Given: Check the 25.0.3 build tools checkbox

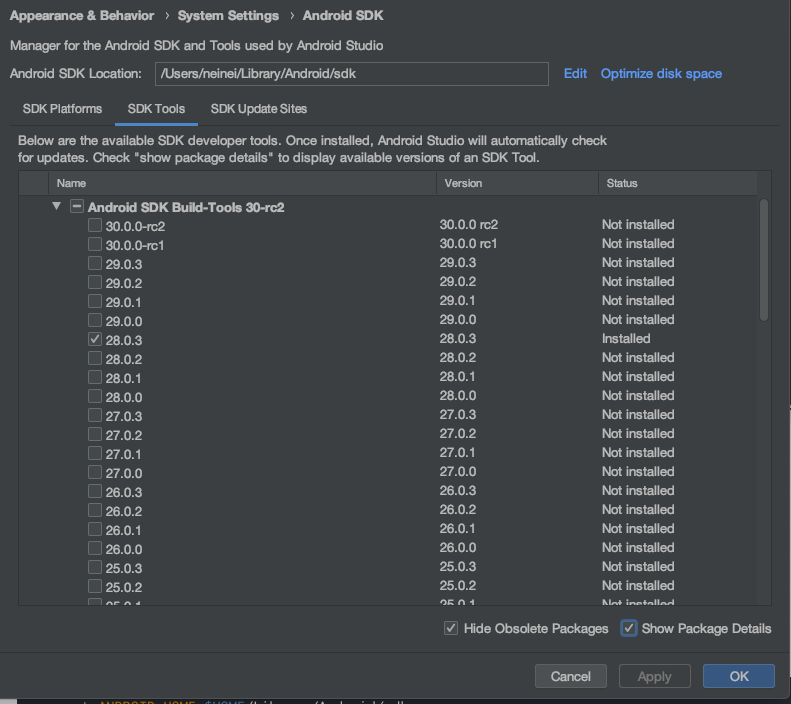Looking at the screenshot, I should [95, 567].
